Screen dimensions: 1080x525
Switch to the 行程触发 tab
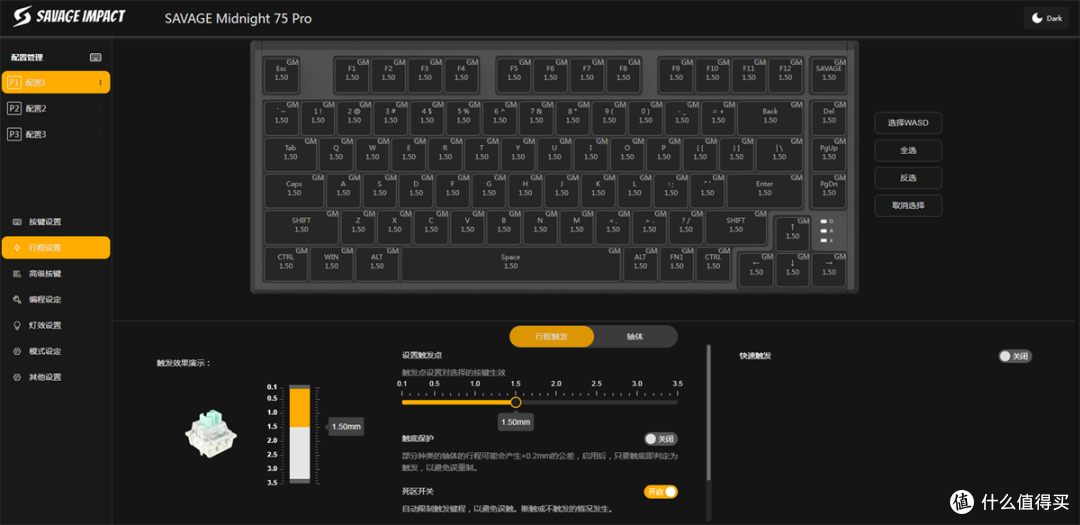552,337
